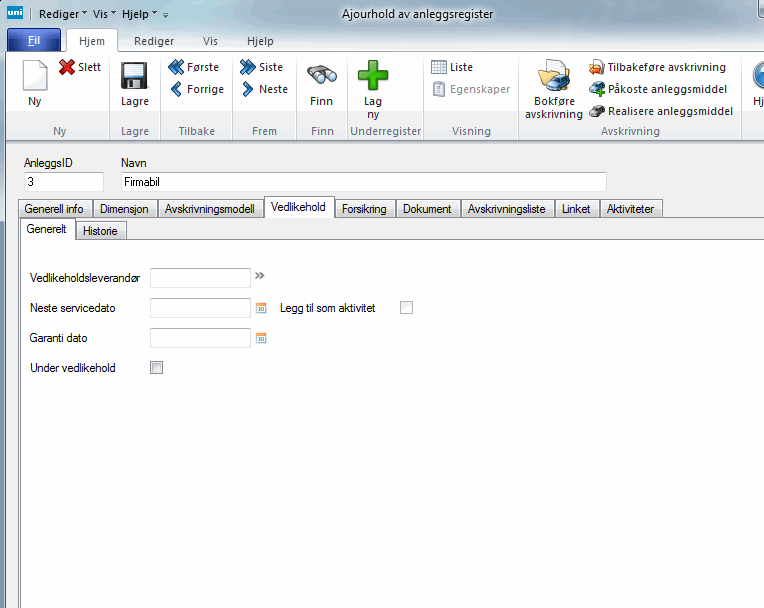Click the green plus Lag ny icon
This screenshot has width=764, height=608.
click(372, 77)
